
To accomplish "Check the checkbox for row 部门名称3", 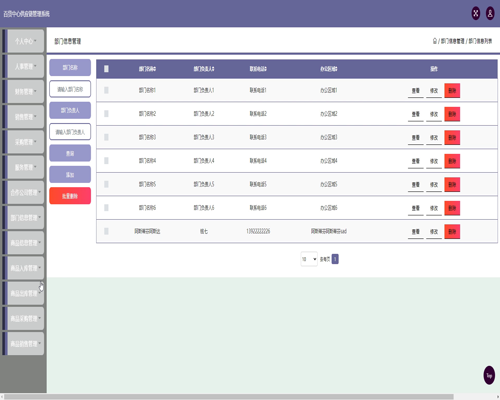I will (106, 137).
